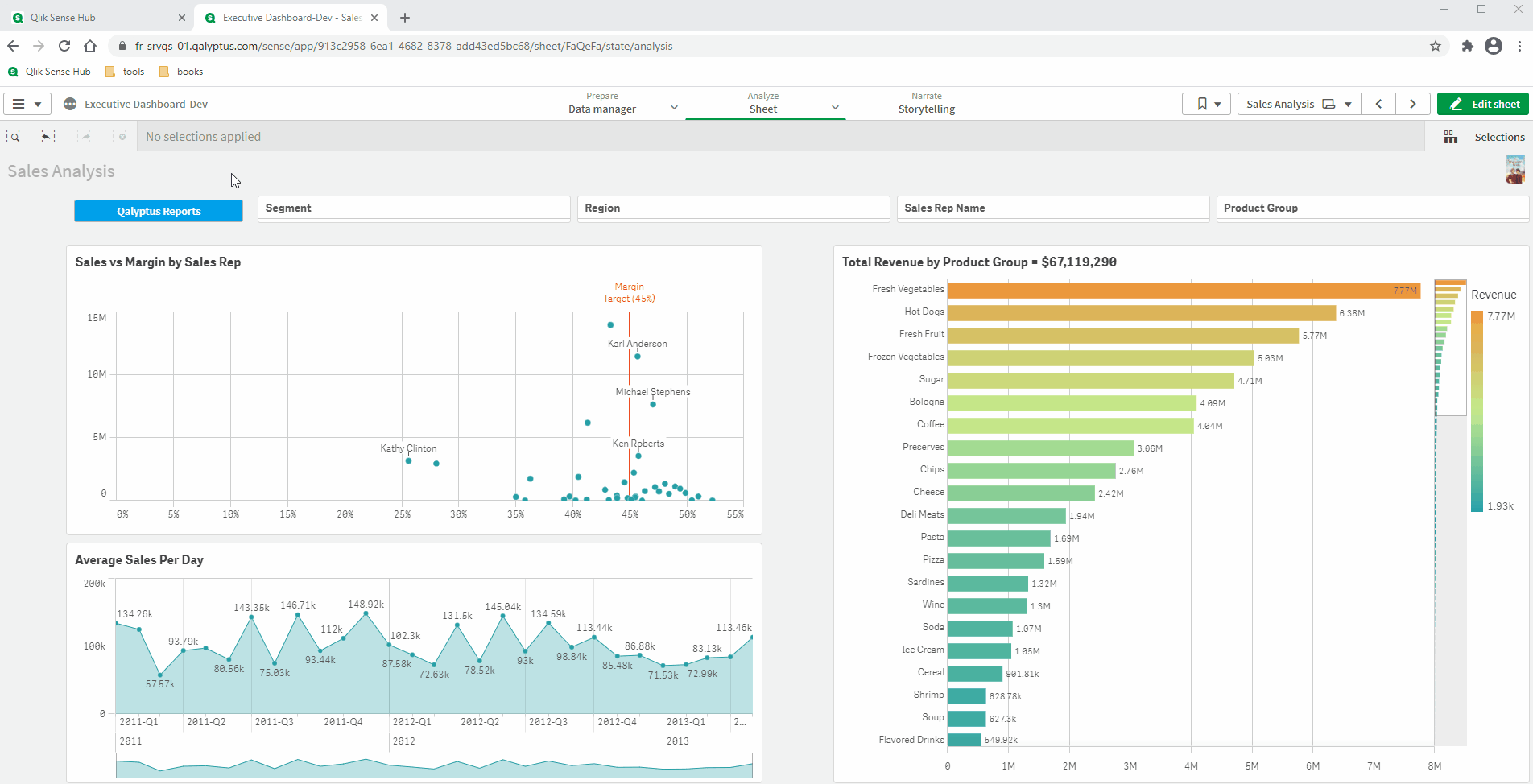Click the Average Sales mini chart scroller
Image resolution: width=1533 pixels, height=784 pixels.
click(434, 765)
